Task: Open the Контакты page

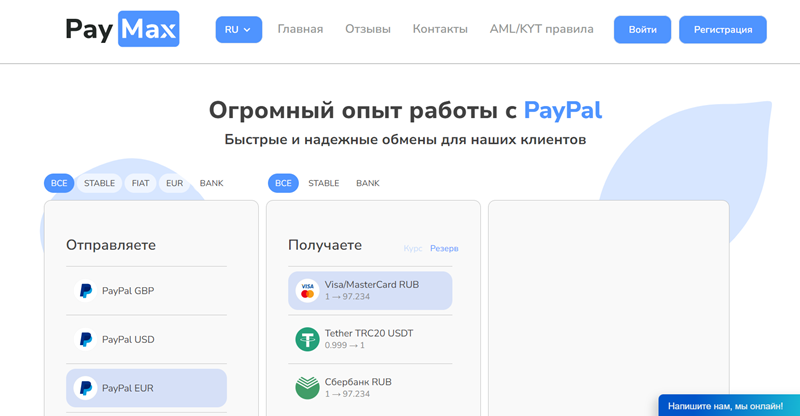Action: pos(440,29)
